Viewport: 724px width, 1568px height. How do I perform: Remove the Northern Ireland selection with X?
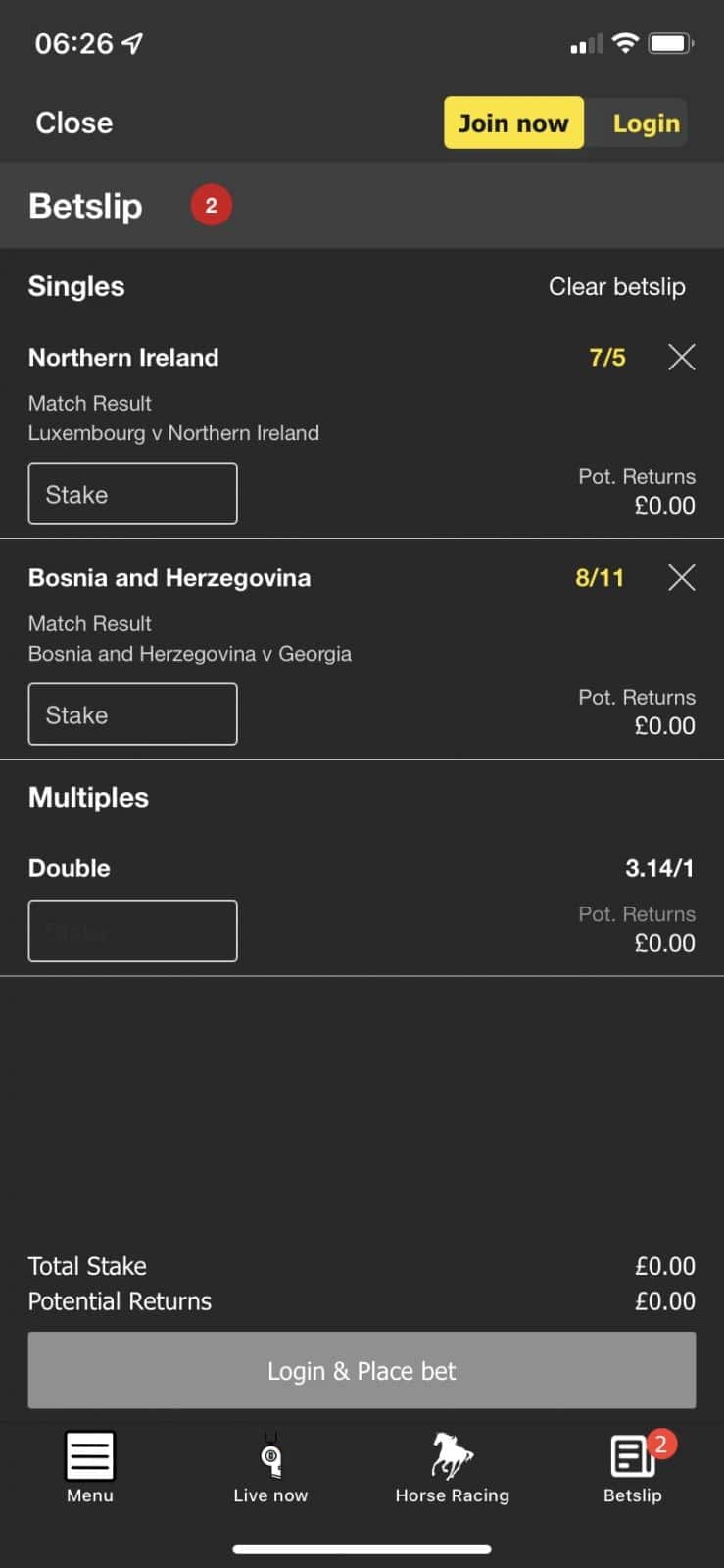pyautogui.click(x=682, y=357)
